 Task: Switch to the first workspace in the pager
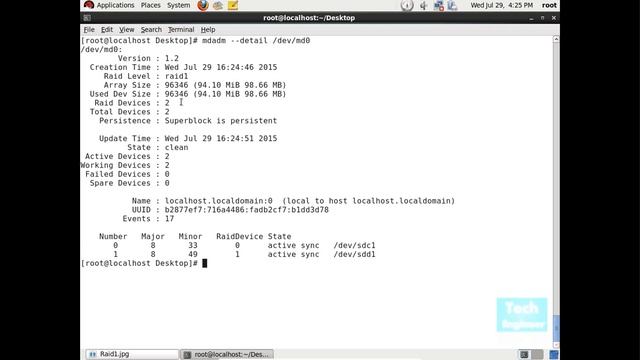coord(524,354)
